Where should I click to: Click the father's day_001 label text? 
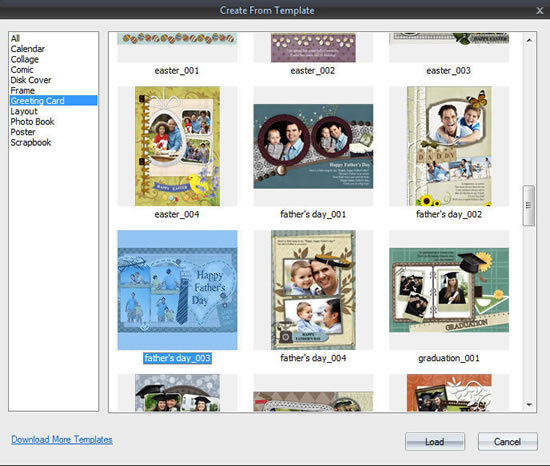tap(313, 214)
